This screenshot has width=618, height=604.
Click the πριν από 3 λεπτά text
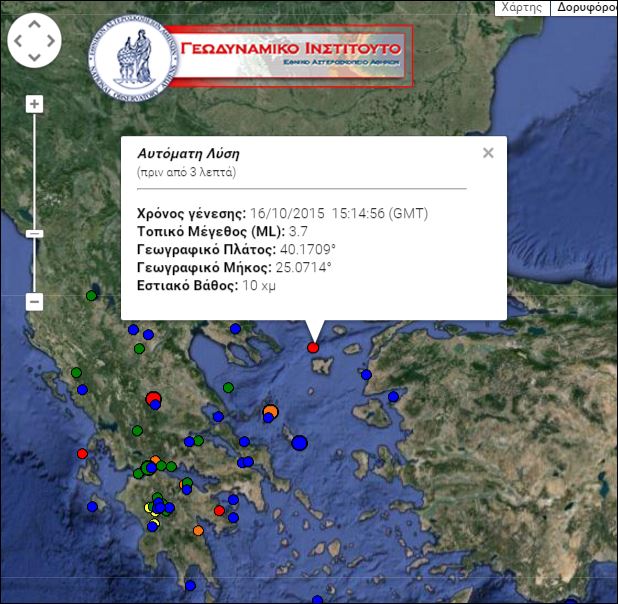[x=186, y=172]
